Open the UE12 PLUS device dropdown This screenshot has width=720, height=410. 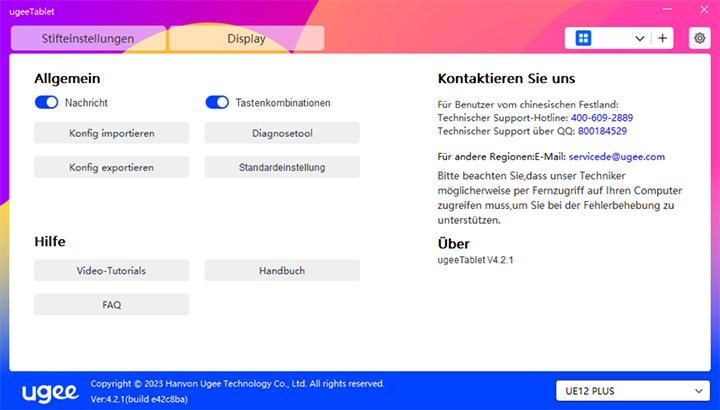coord(631,390)
